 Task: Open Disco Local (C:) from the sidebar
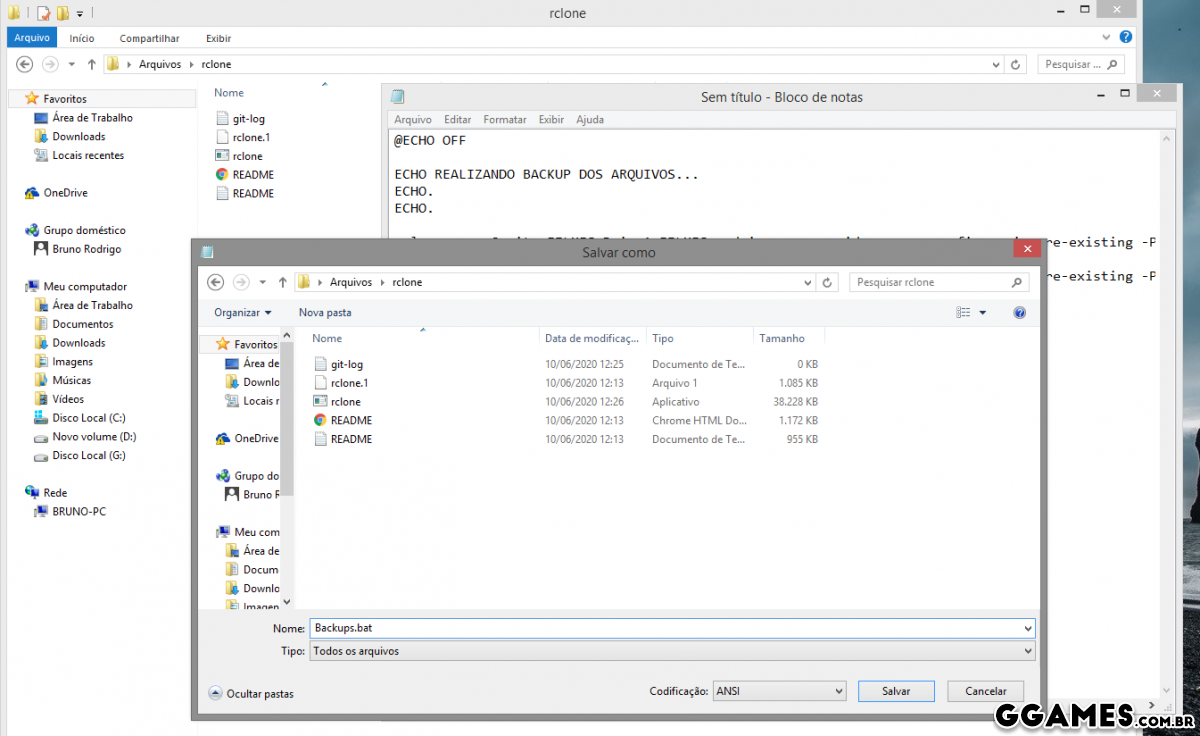[x=90, y=417]
